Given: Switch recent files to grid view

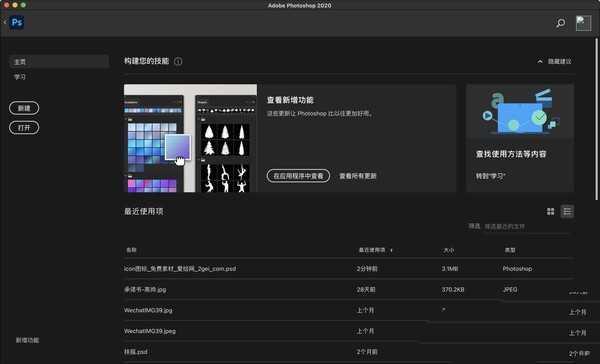Looking at the screenshot, I should tap(550, 211).
